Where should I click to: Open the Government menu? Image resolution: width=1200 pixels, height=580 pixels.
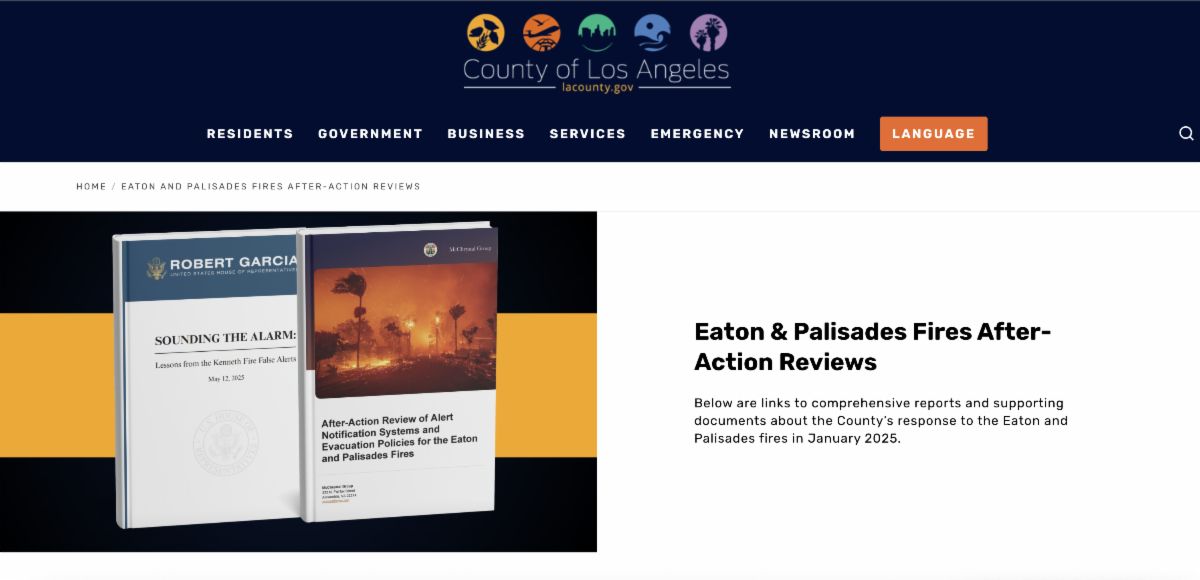(x=370, y=134)
